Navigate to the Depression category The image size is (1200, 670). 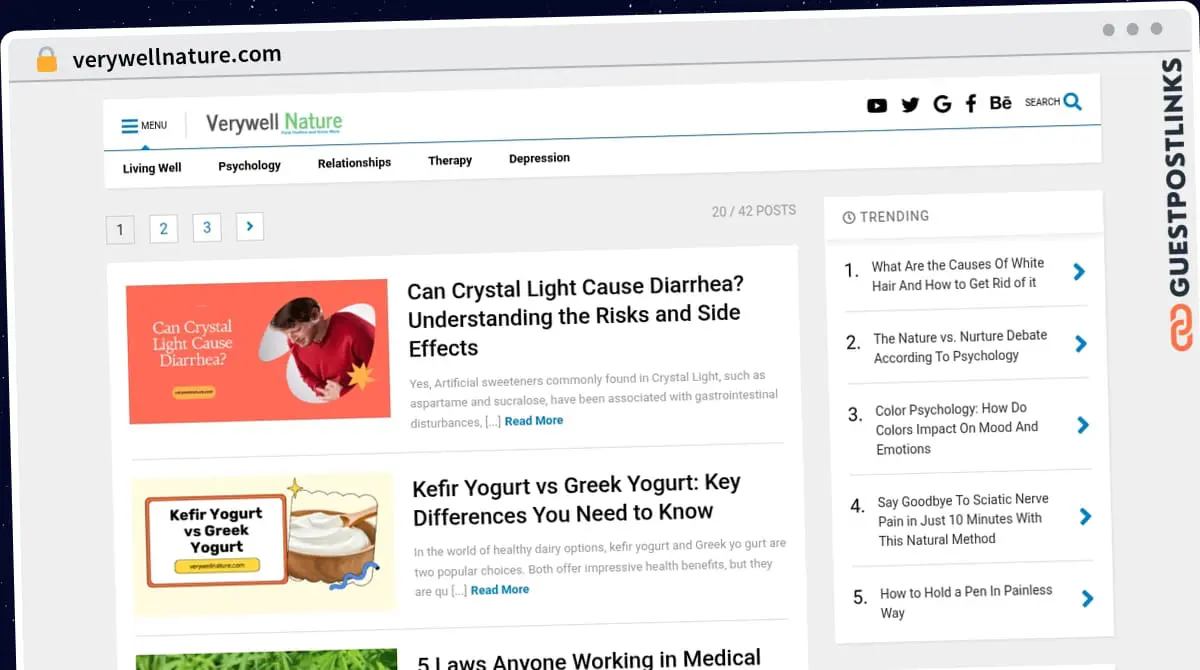pyautogui.click(x=539, y=158)
